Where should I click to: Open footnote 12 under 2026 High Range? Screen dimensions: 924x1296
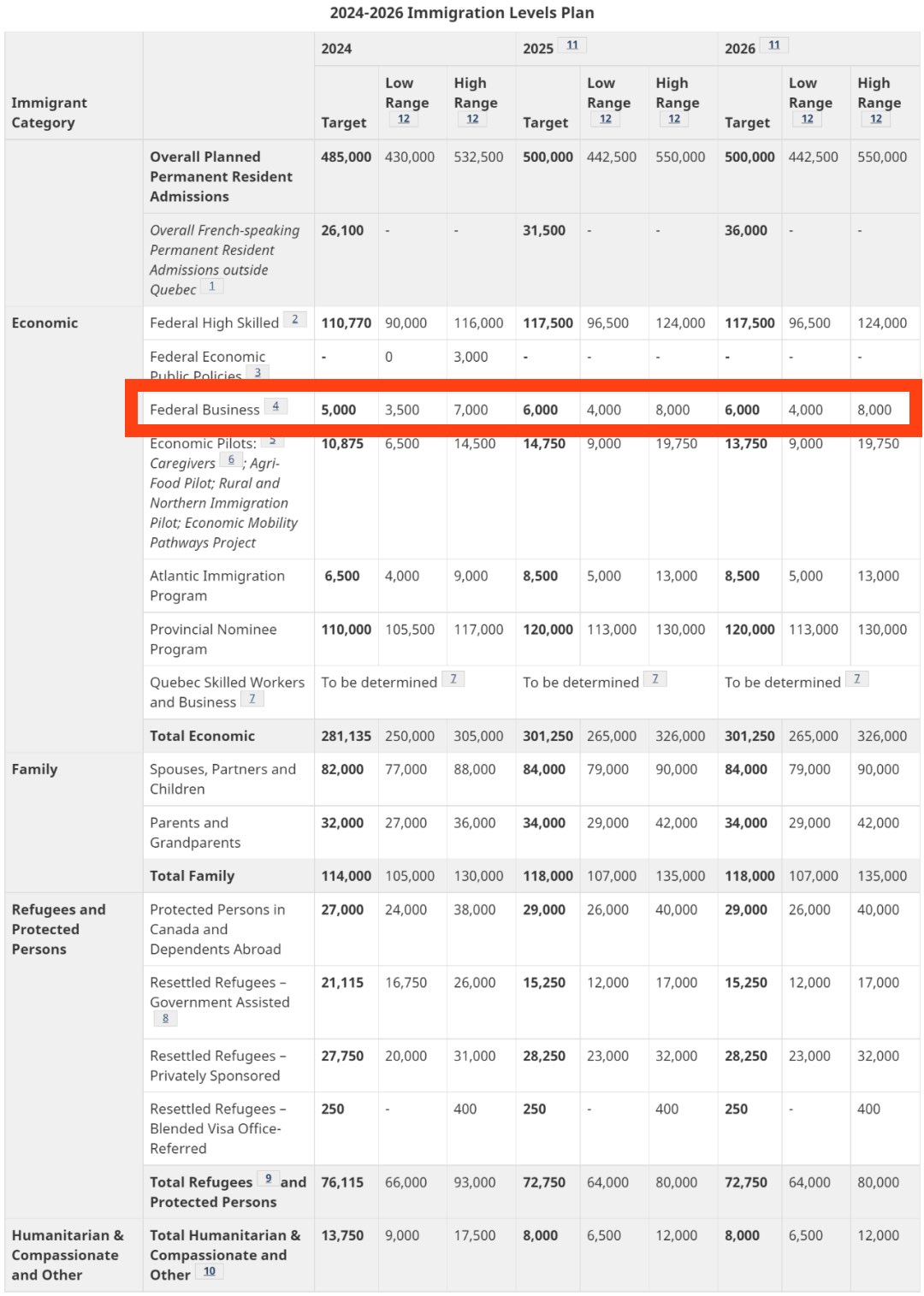(875, 119)
